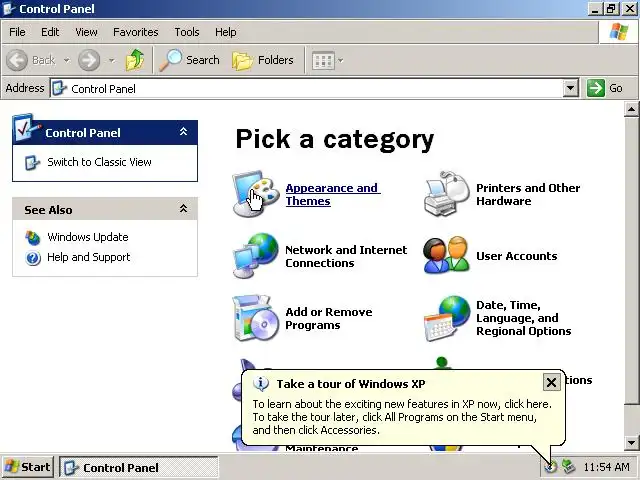Restore down the Control Panel window
The width and height of the screenshot is (640, 480).
pyautogui.click(x=611, y=9)
